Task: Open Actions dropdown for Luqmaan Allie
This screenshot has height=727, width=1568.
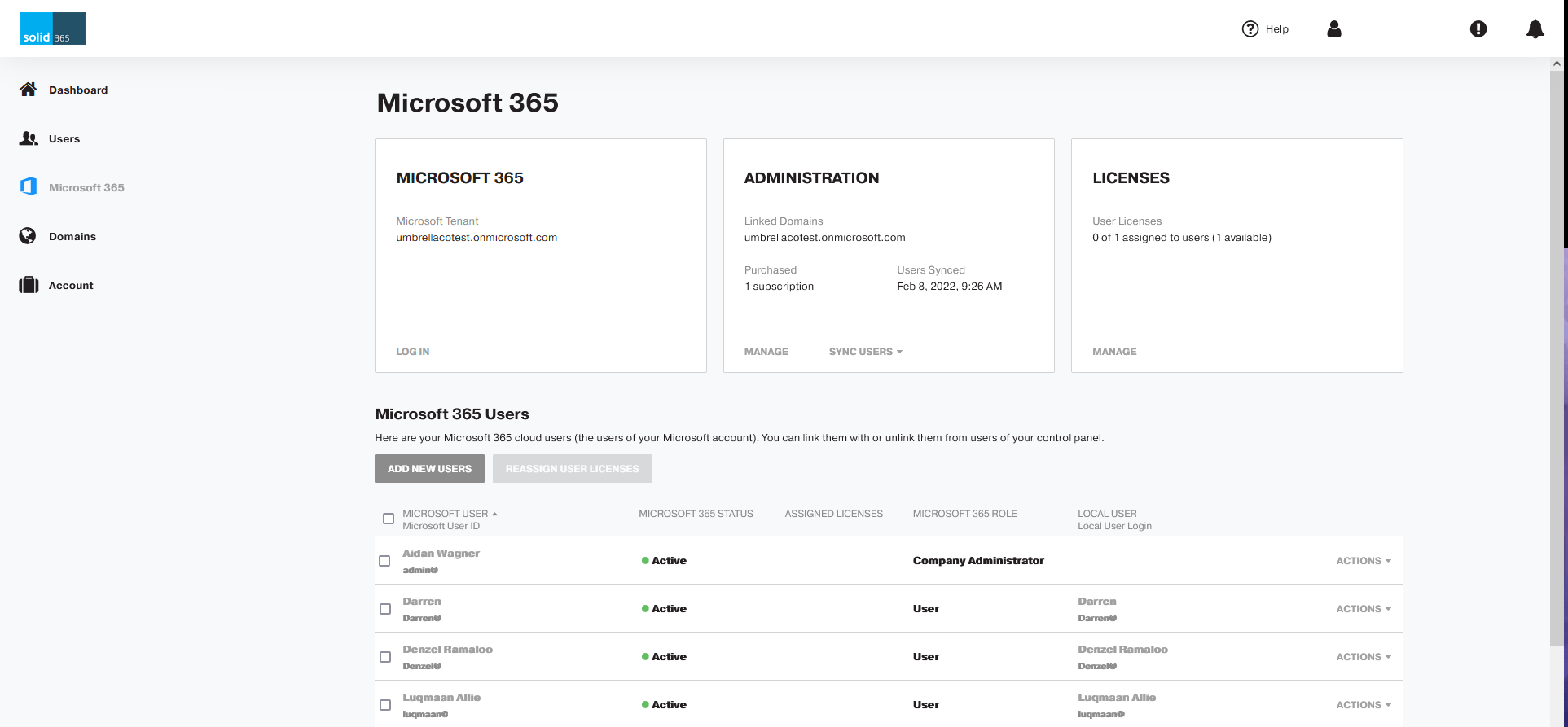Action: pos(1363,705)
